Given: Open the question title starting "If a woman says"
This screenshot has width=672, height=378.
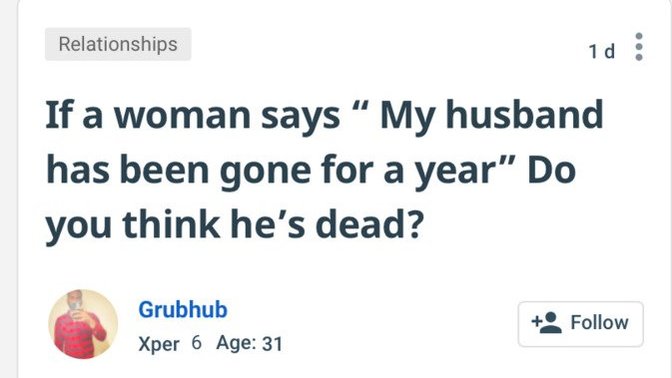Looking at the screenshot, I should (x=324, y=170).
